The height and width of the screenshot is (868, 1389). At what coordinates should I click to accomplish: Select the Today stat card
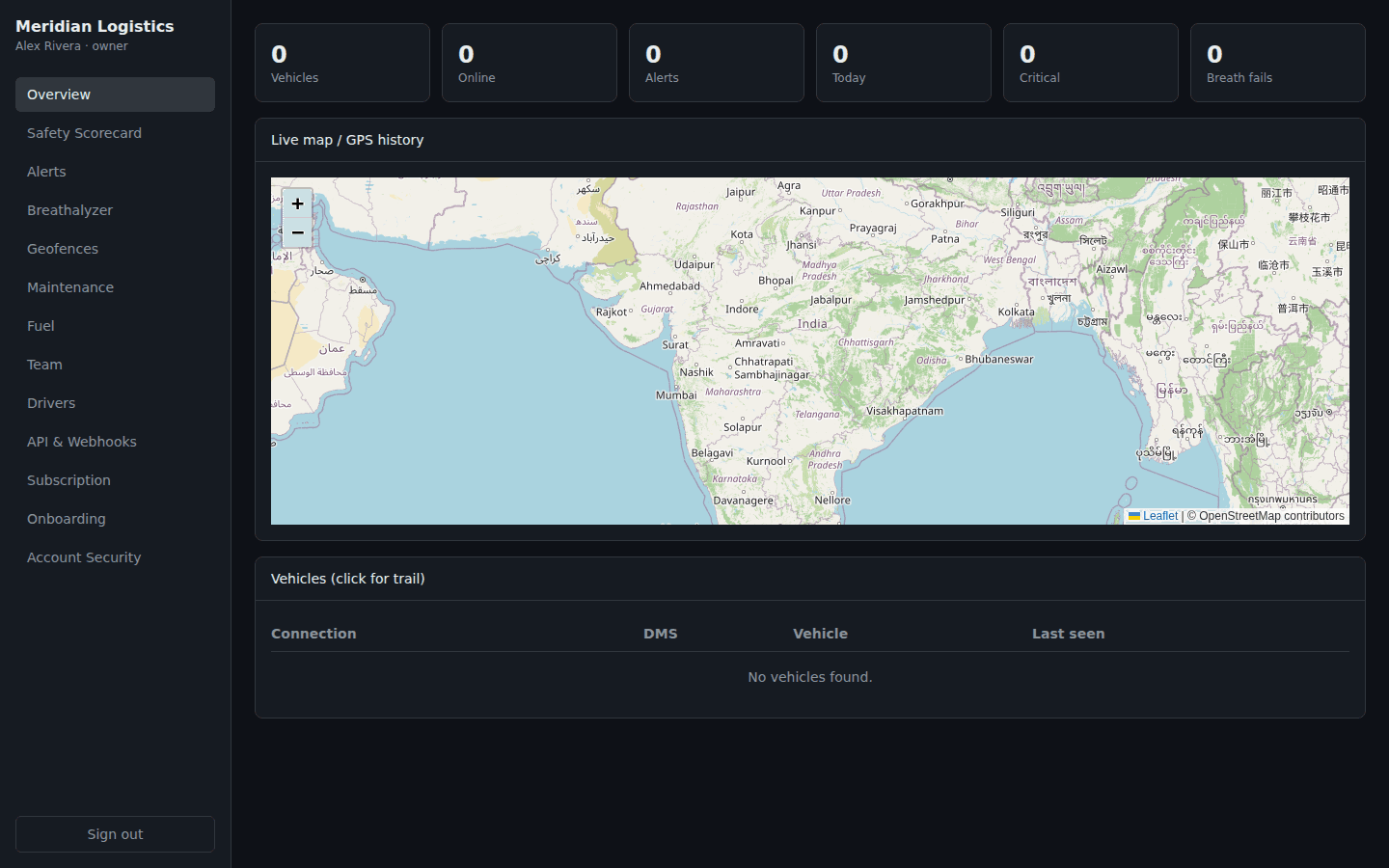point(904,63)
